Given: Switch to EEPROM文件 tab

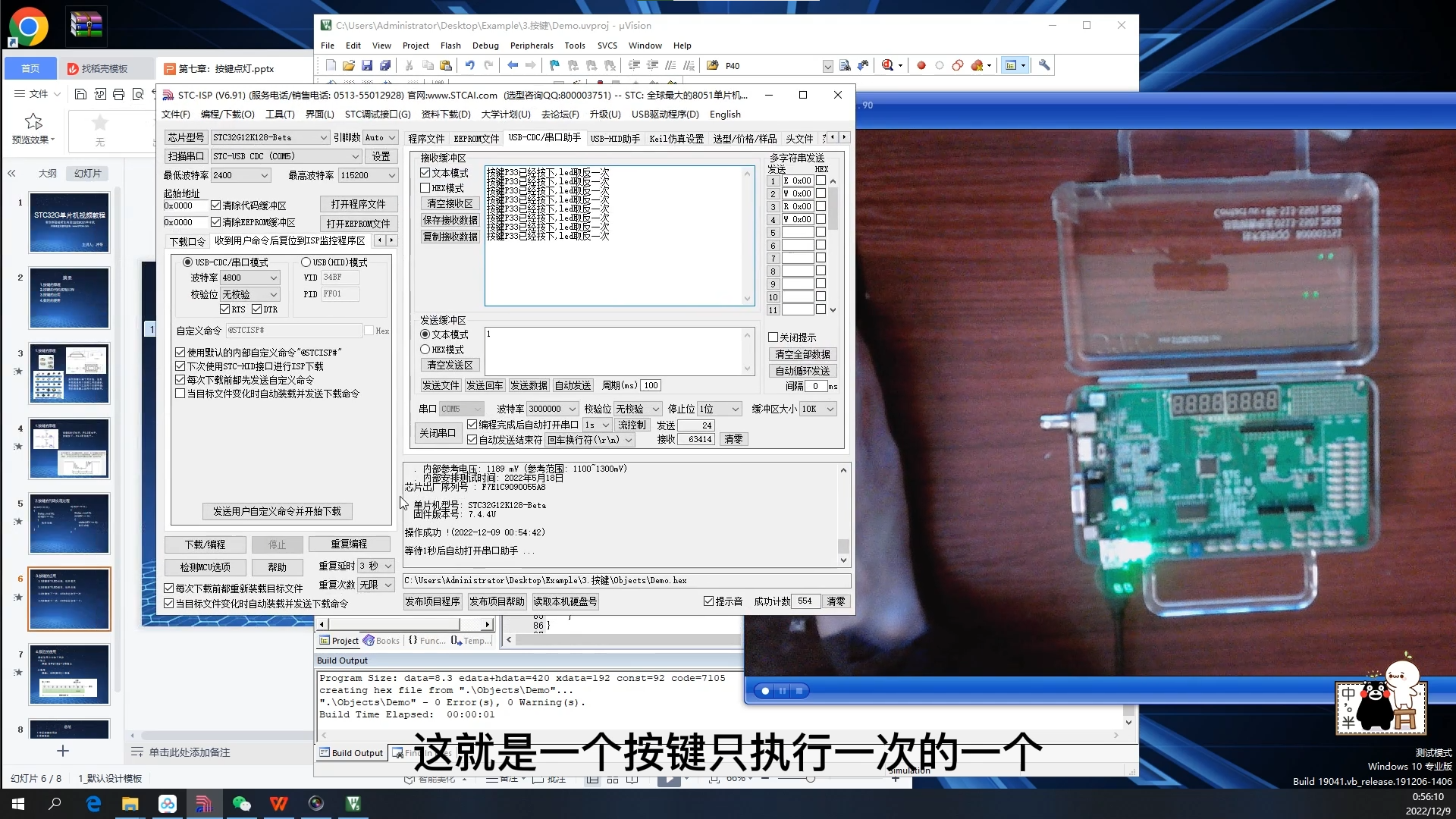Looking at the screenshot, I should [x=476, y=139].
